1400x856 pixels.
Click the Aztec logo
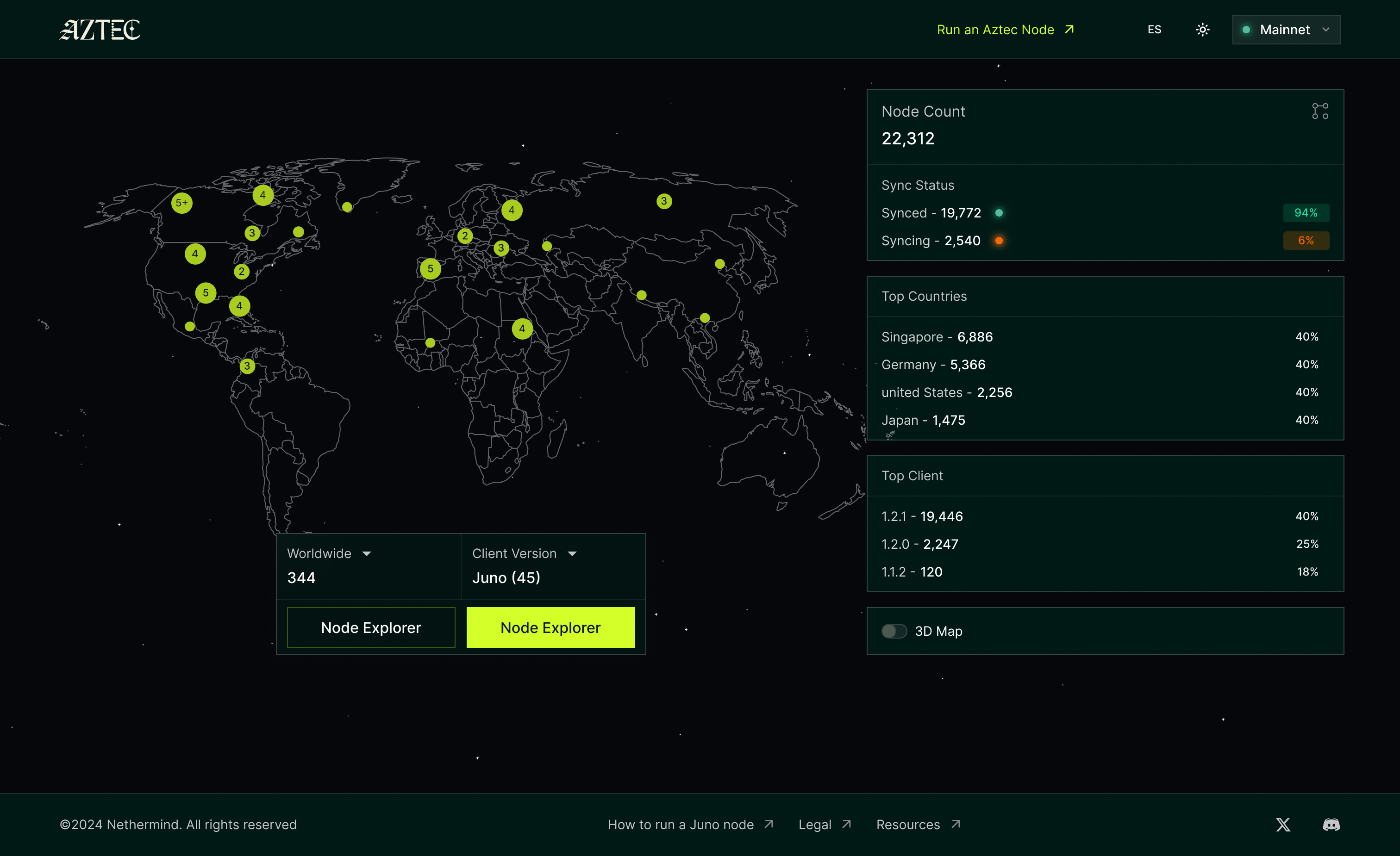pos(100,30)
